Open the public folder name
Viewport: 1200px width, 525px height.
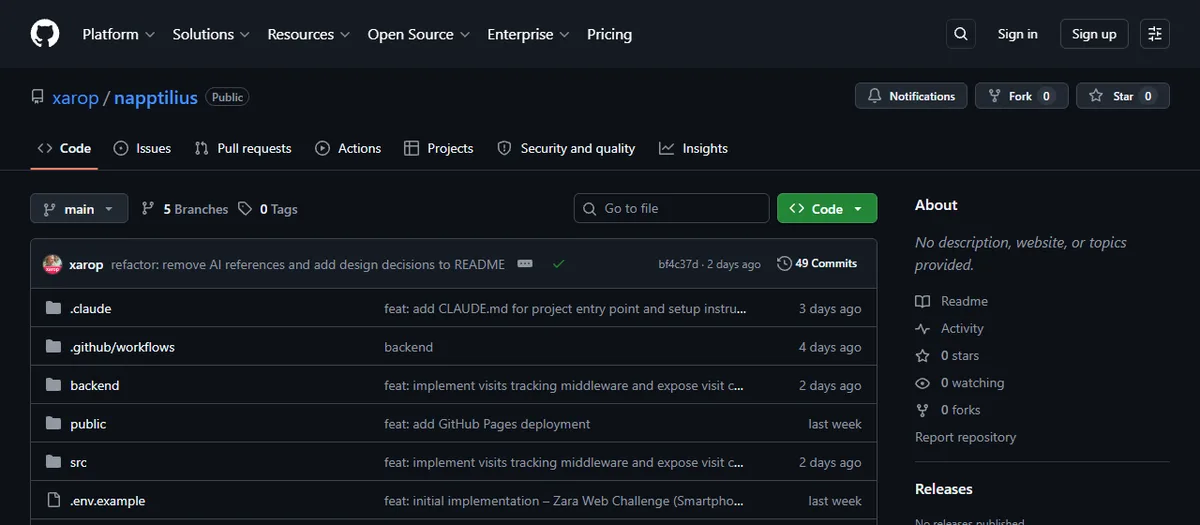(x=88, y=424)
